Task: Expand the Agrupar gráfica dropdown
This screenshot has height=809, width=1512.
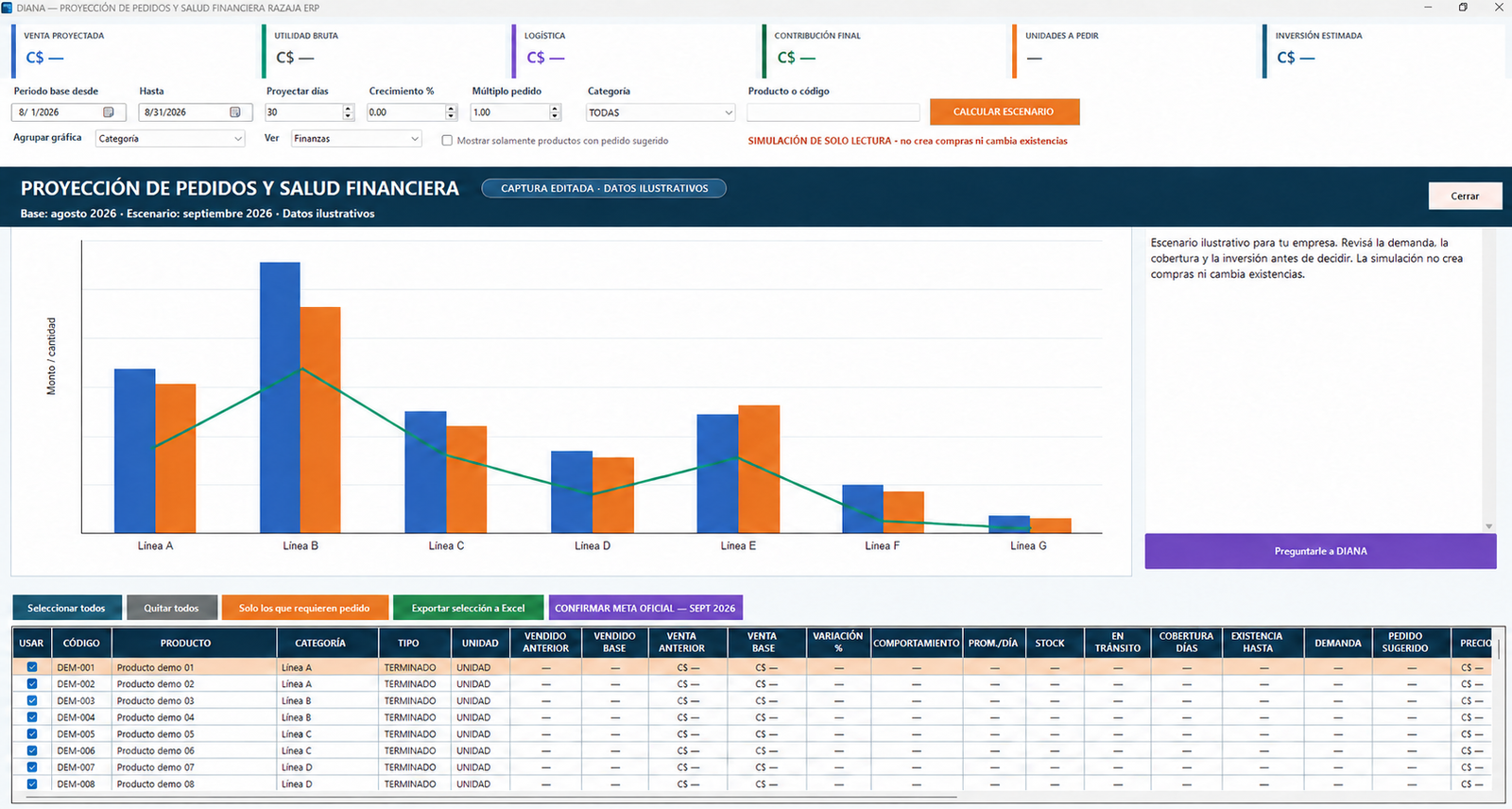Action: (170, 139)
